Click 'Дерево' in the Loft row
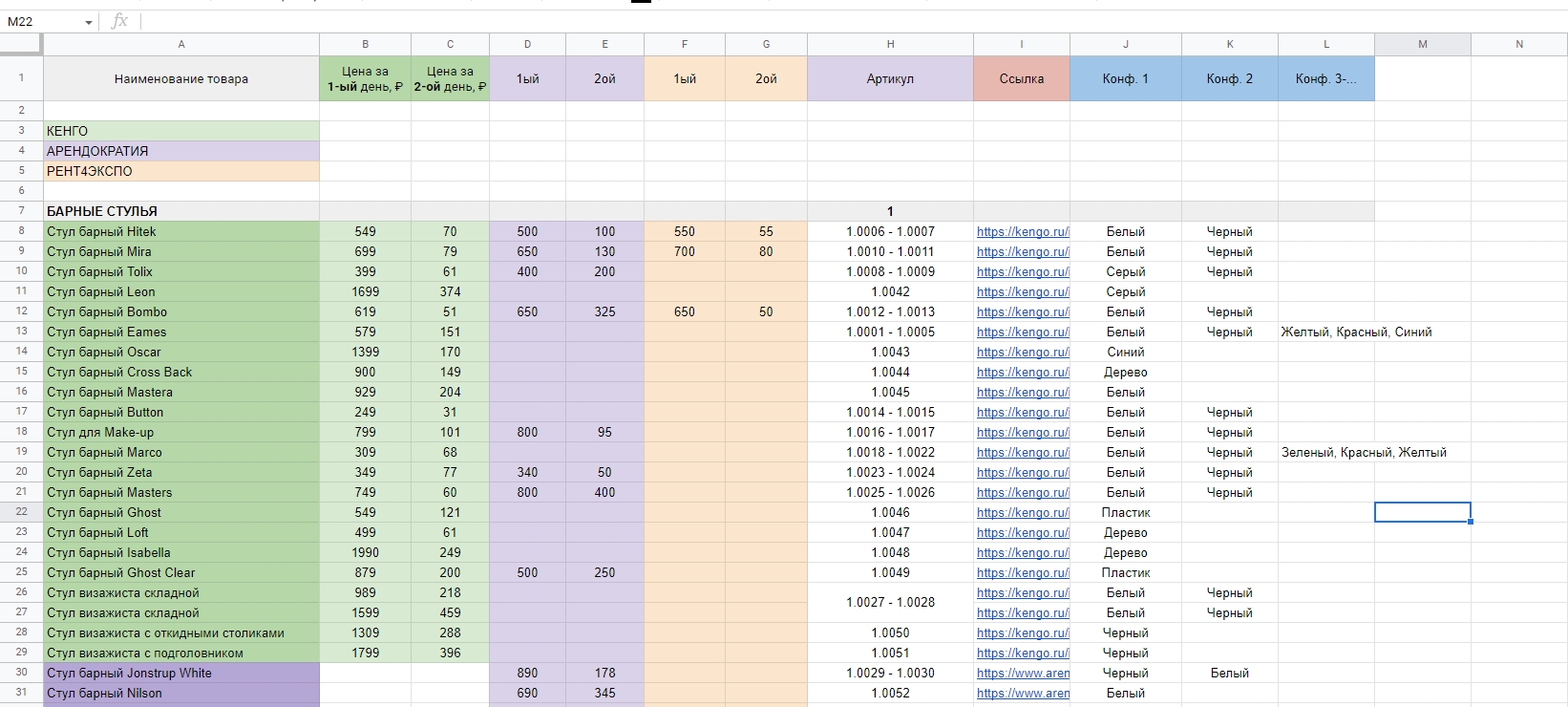The image size is (1568, 707). coord(1125,532)
